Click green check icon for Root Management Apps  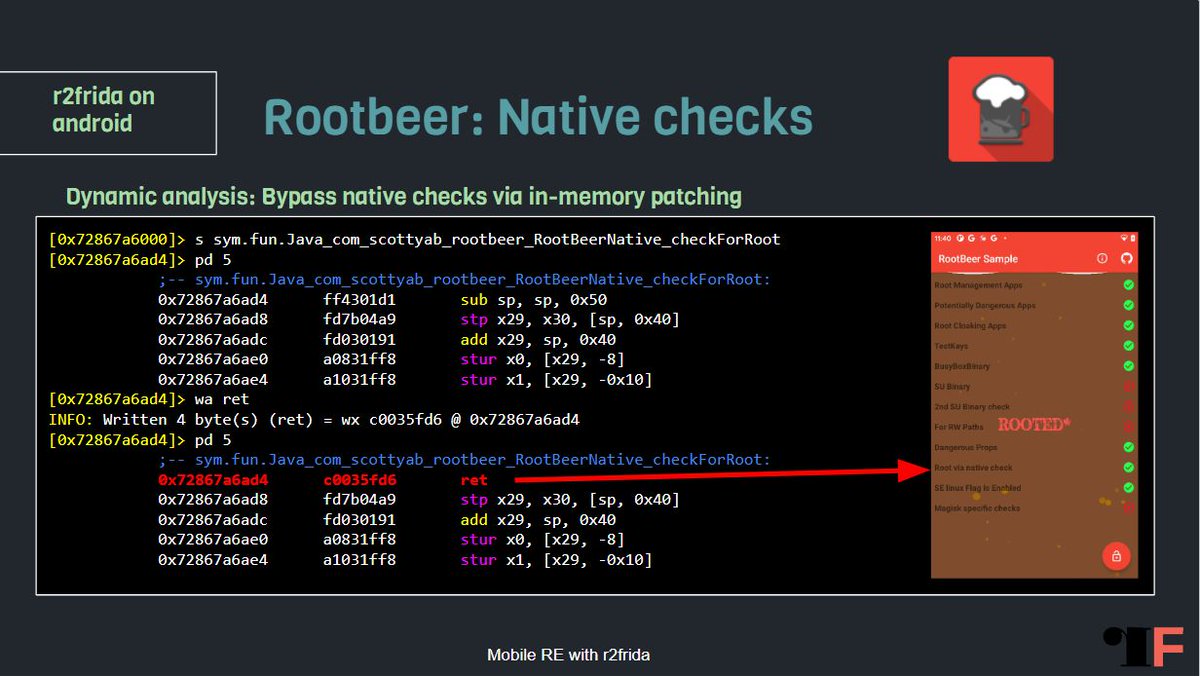pyautogui.click(x=1128, y=285)
